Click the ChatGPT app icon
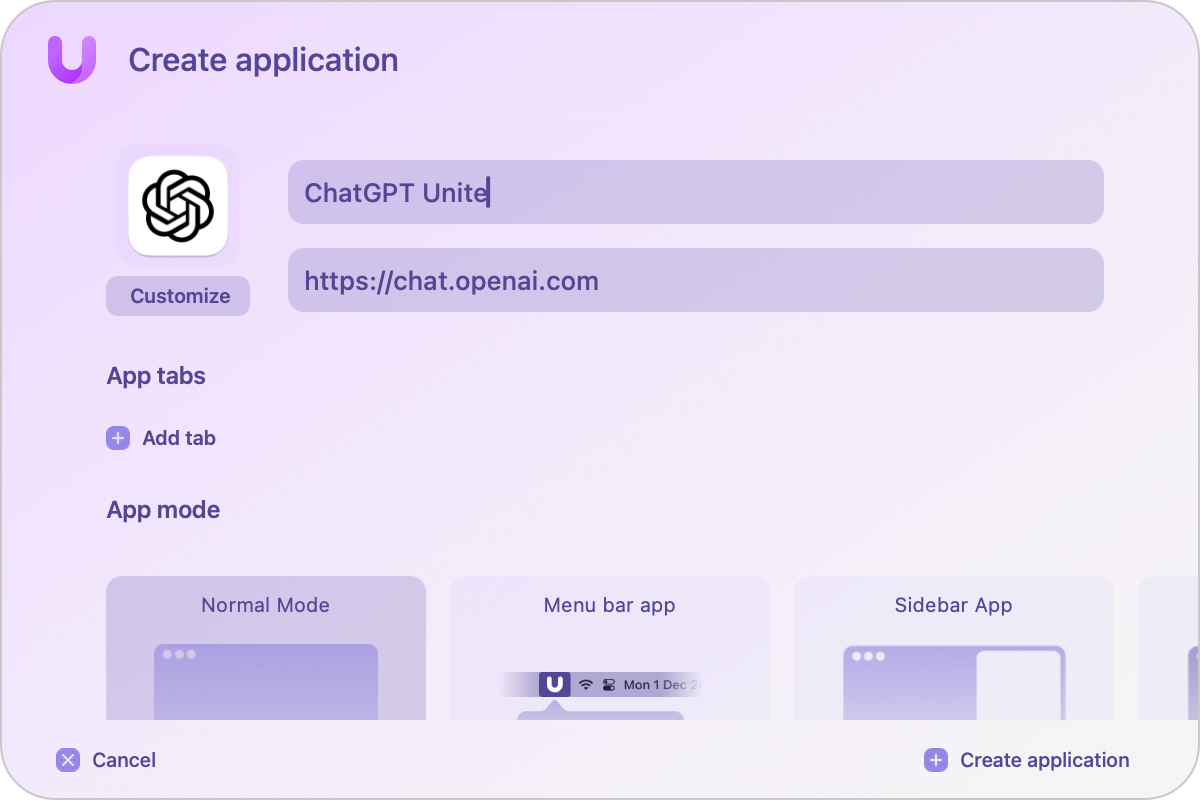1200x800 pixels. (177, 203)
